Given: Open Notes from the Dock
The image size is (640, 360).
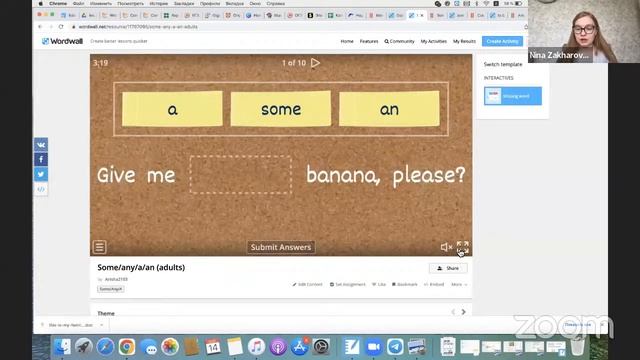Looking at the screenshot, I should pyautogui.click(x=235, y=347).
